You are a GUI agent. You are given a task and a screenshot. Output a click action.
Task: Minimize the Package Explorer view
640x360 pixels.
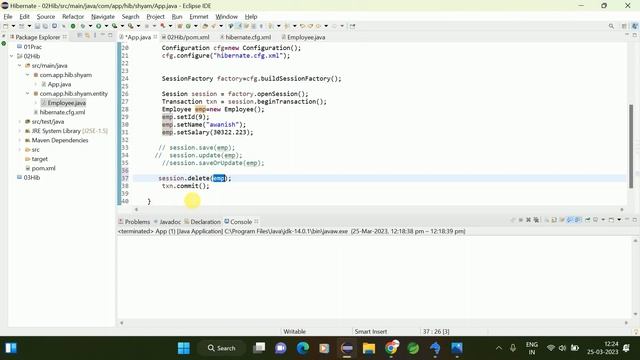point(102,36)
